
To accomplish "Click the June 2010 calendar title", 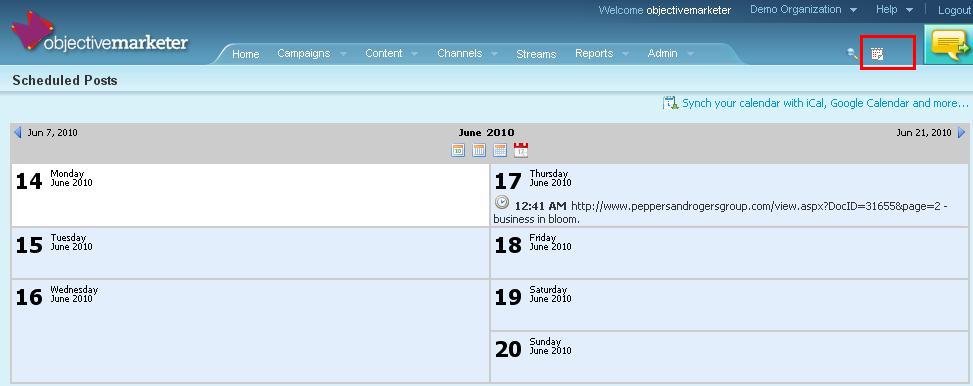I will 486,132.
